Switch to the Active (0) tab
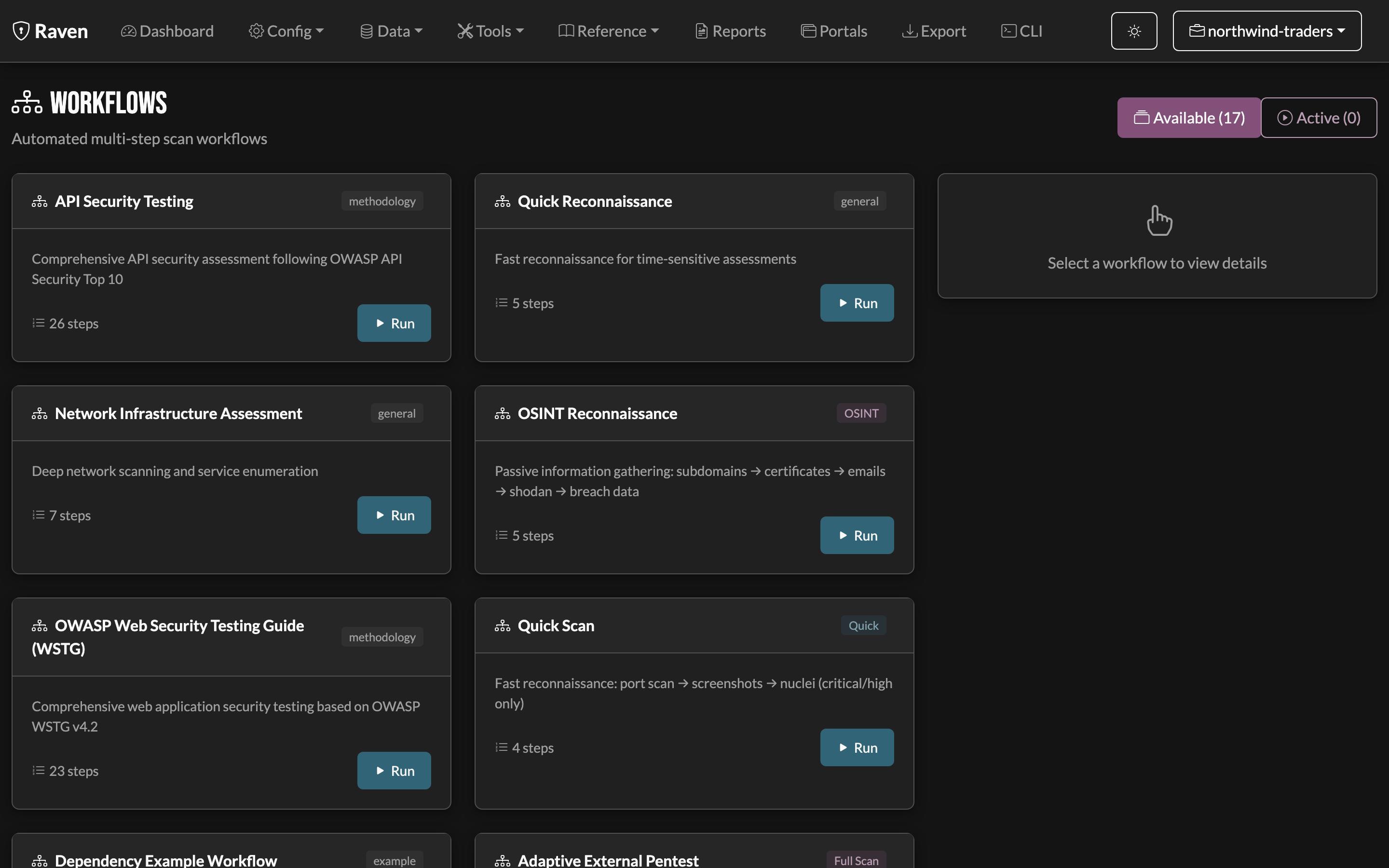1389x868 pixels. click(1319, 118)
